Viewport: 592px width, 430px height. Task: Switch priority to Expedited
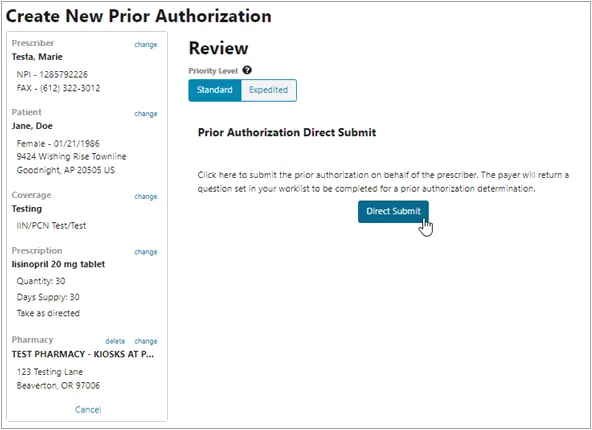coord(268,90)
